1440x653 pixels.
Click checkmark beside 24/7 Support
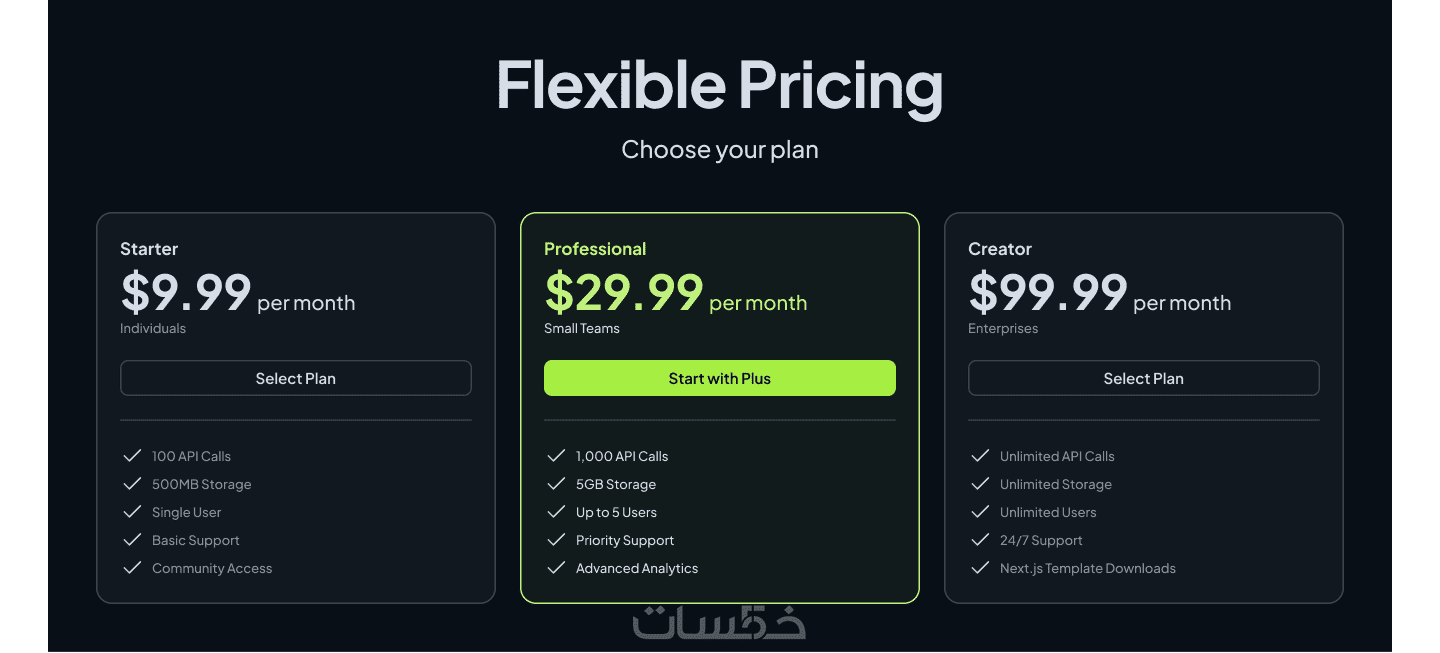(980, 540)
